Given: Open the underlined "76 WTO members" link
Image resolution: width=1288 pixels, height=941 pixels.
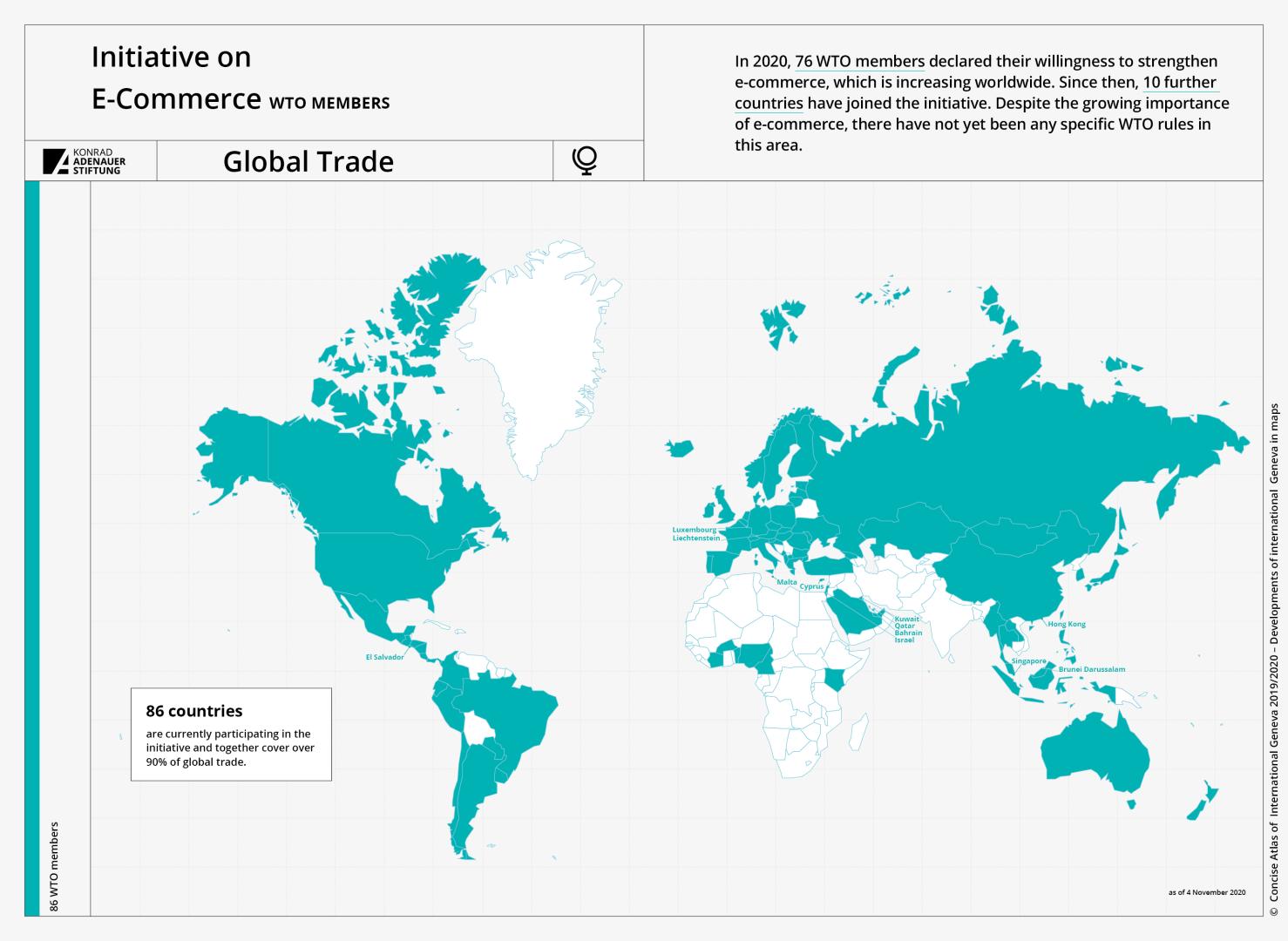Looking at the screenshot, I should point(859,61).
